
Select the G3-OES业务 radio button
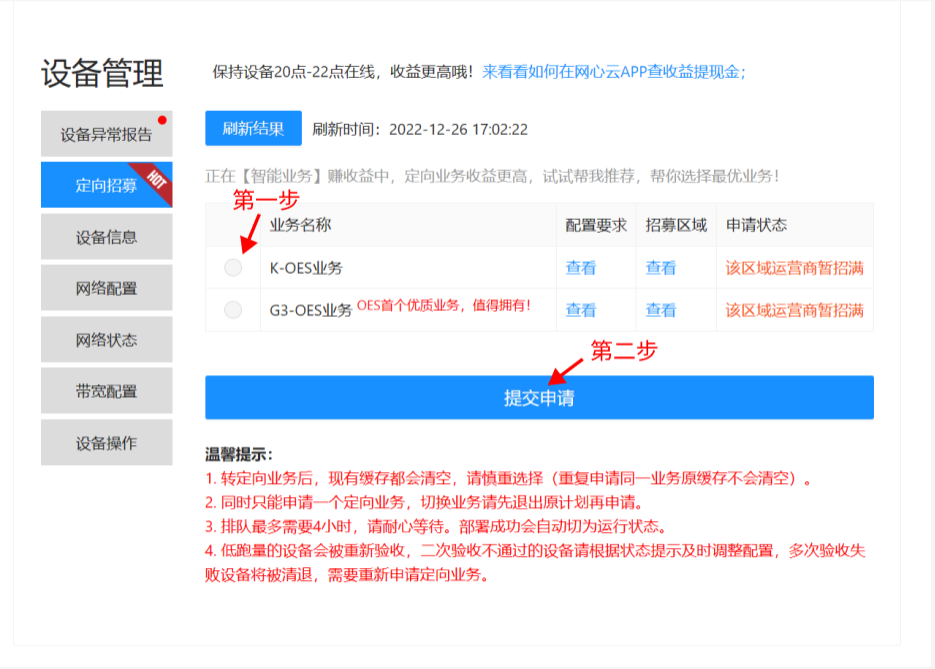pyautogui.click(x=233, y=310)
